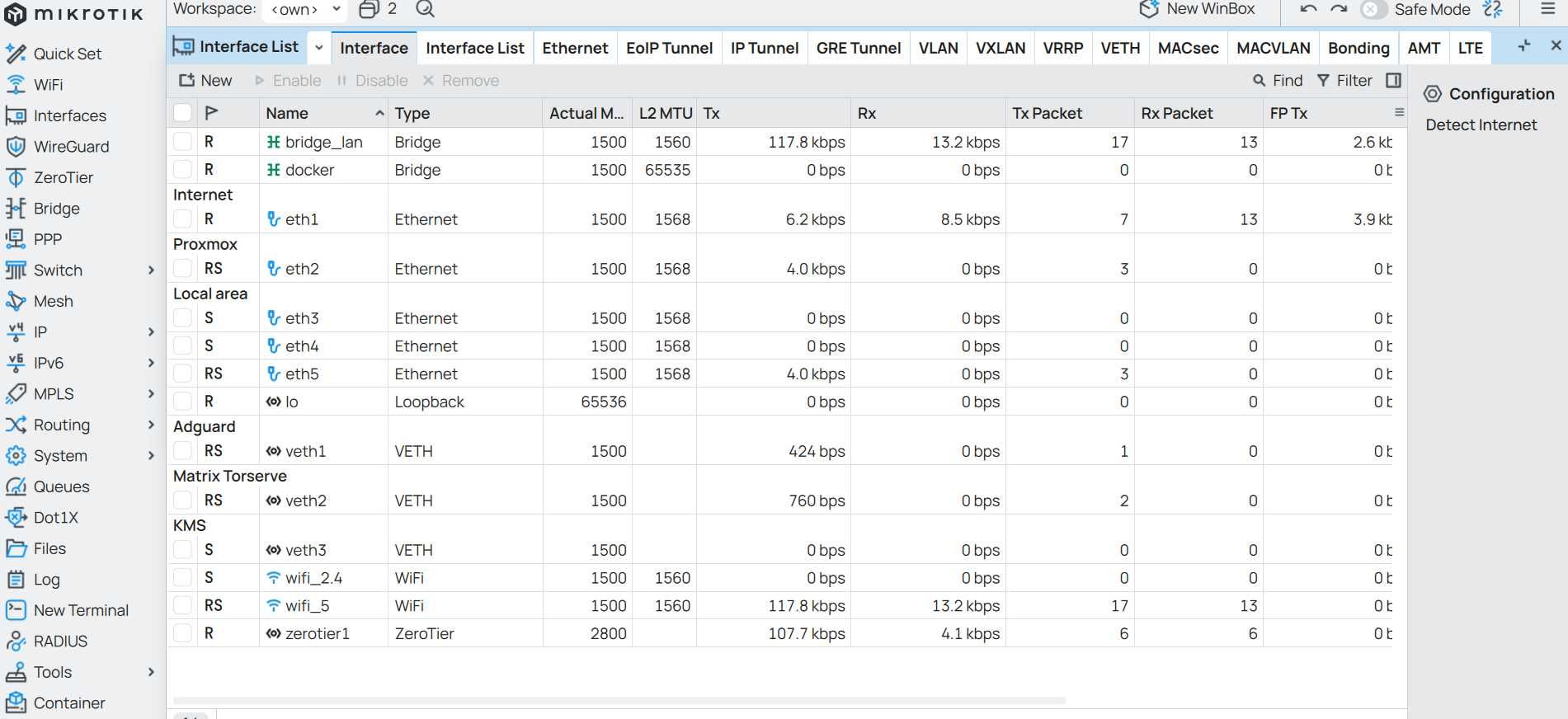The image size is (1568, 719).
Task: Expand the MPLS submenu
Action: point(151,394)
